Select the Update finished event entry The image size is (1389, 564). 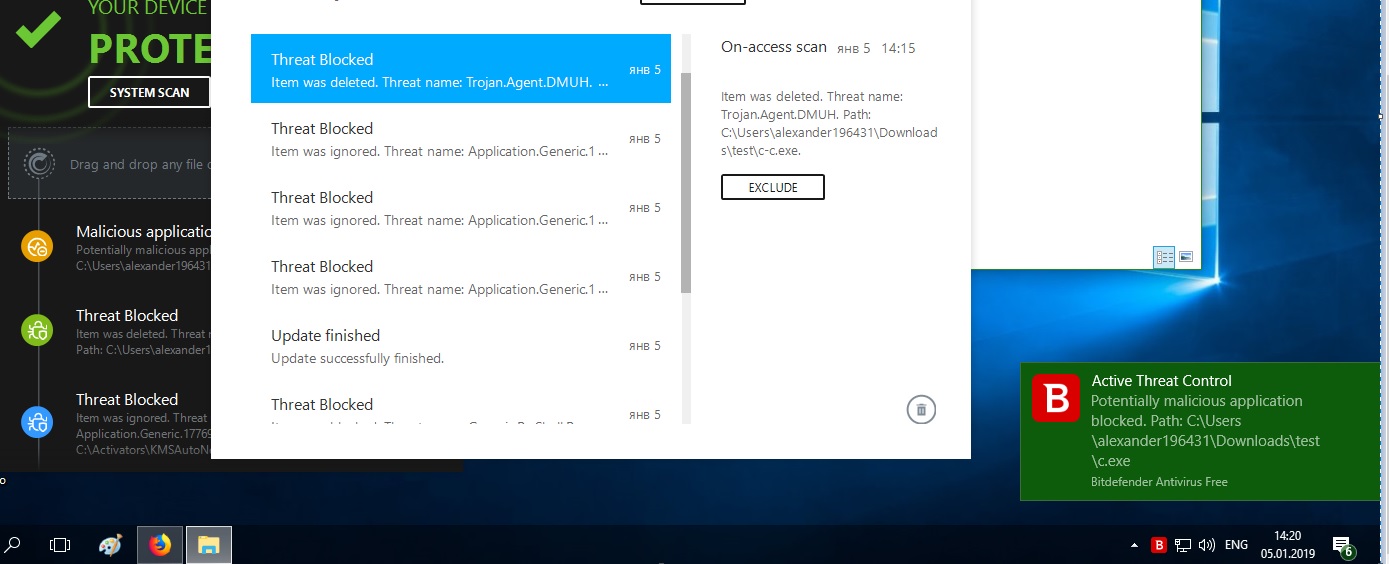460,346
